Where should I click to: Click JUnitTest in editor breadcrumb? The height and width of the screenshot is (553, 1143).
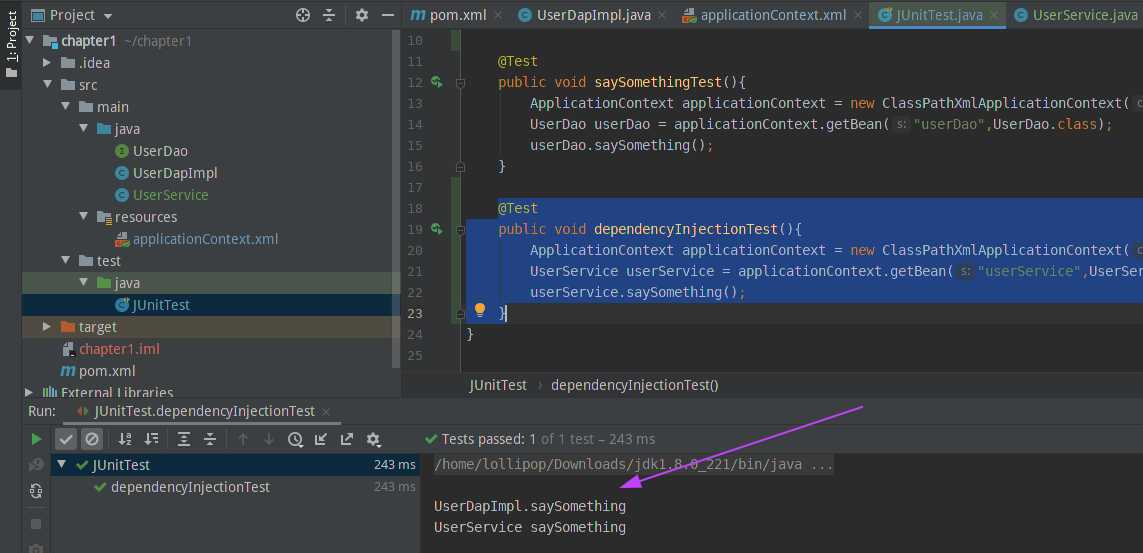498,385
